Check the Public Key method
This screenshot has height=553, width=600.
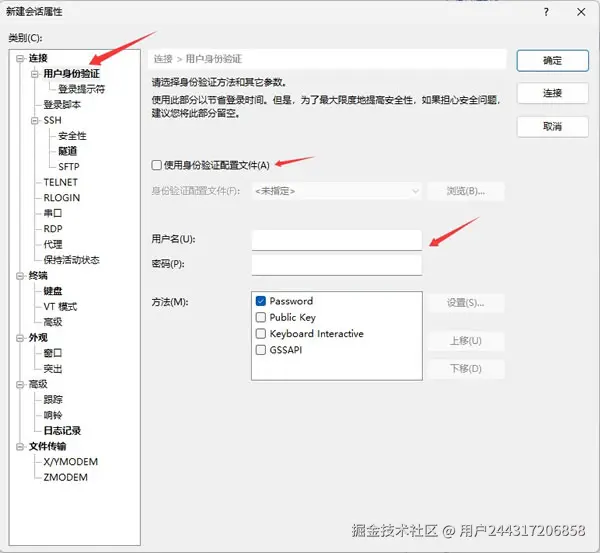(x=261, y=317)
